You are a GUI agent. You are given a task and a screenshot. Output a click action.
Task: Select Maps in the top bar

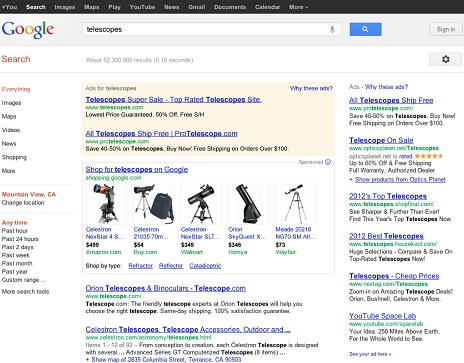(92, 7)
